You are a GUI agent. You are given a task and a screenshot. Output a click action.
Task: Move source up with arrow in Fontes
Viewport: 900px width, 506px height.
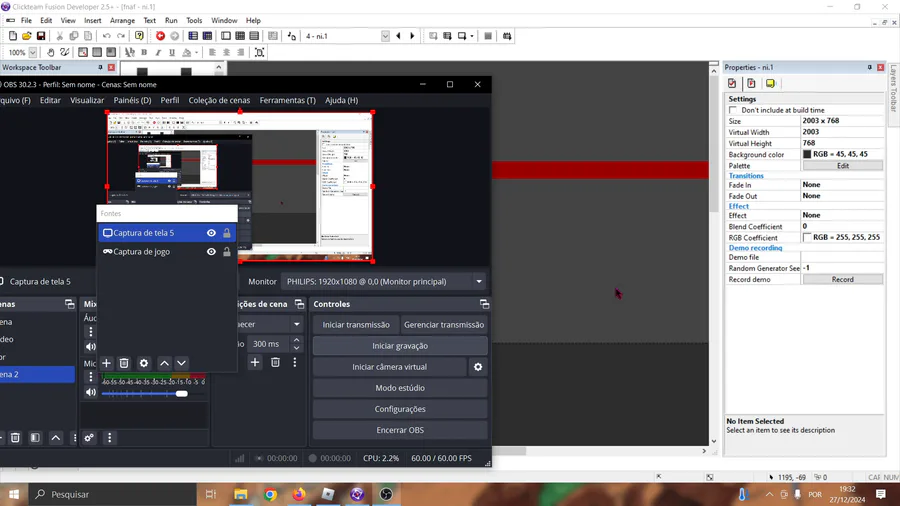[164, 363]
